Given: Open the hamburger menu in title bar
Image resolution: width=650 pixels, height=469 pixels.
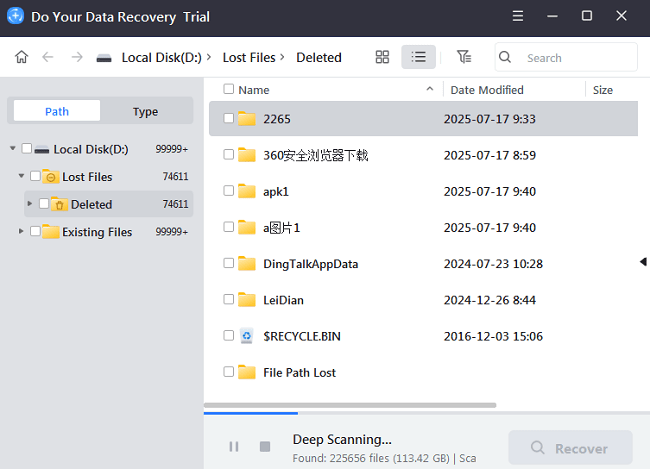Looking at the screenshot, I should (x=516, y=16).
